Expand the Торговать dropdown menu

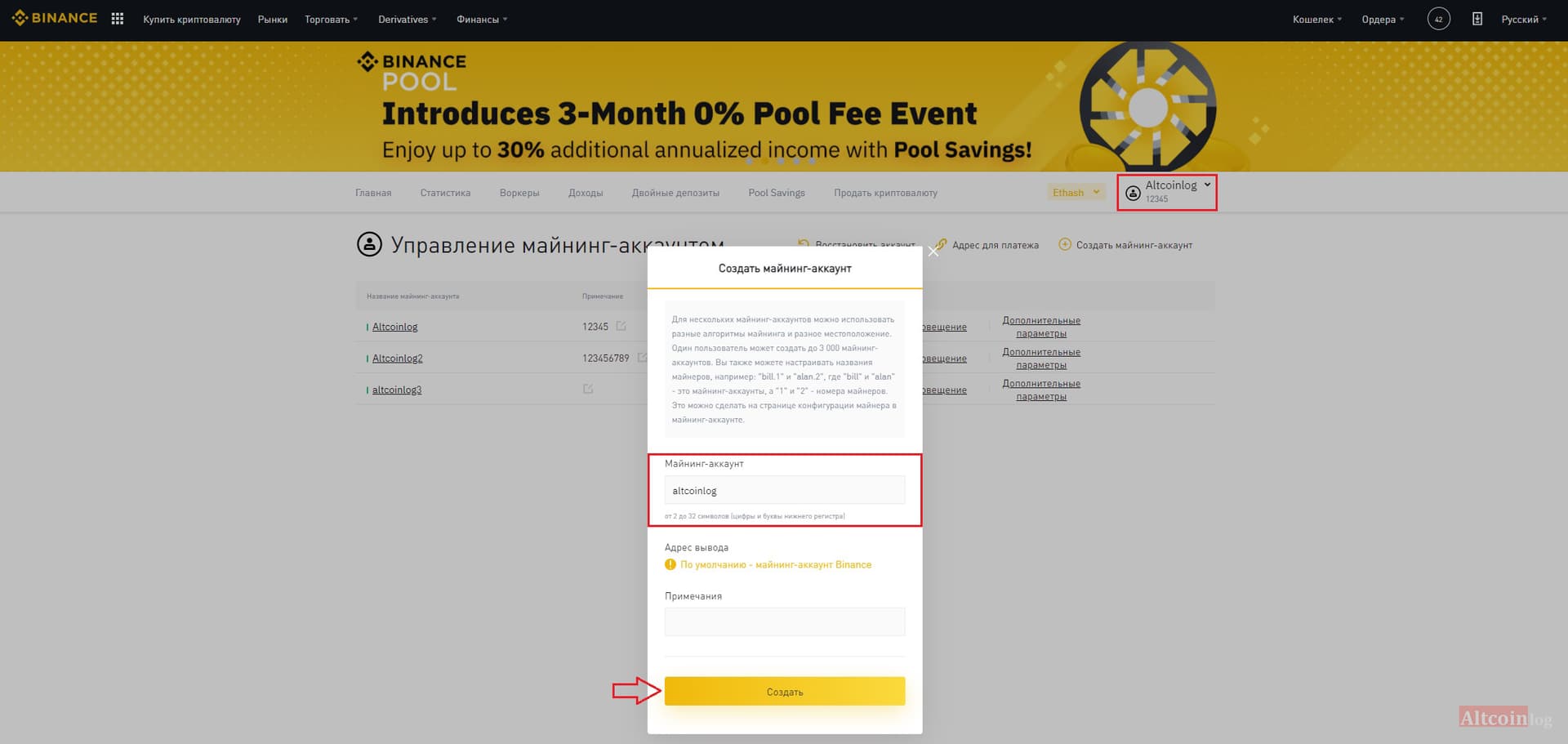click(x=331, y=20)
